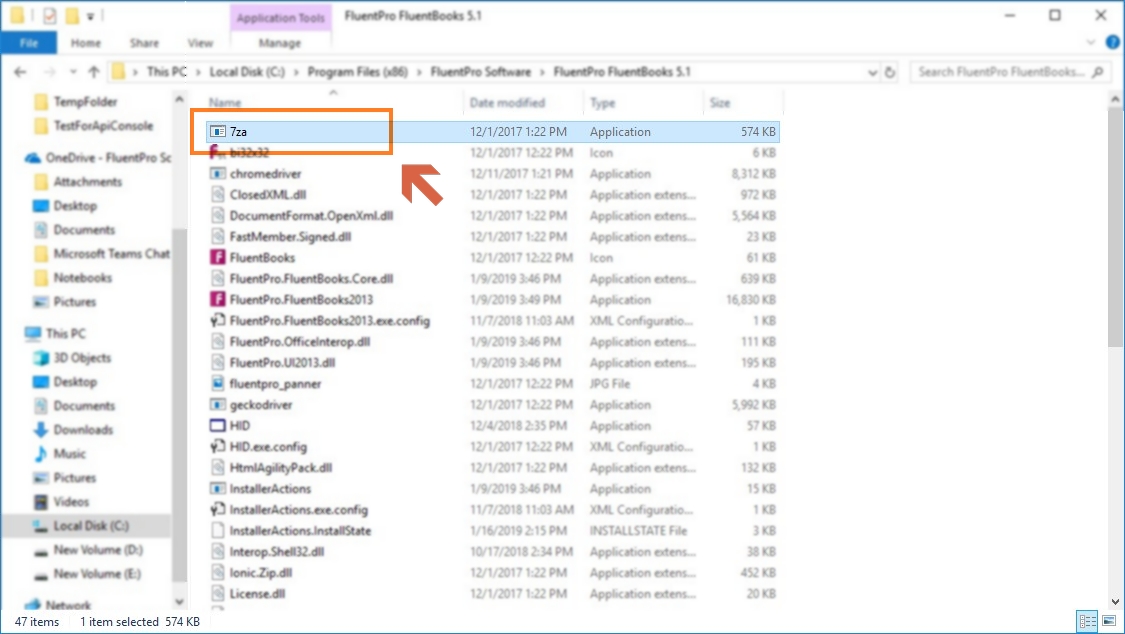This screenshot has width=1125, height=634.
Task: Switch to details view in status bar
Action: tap(1088, 621)
